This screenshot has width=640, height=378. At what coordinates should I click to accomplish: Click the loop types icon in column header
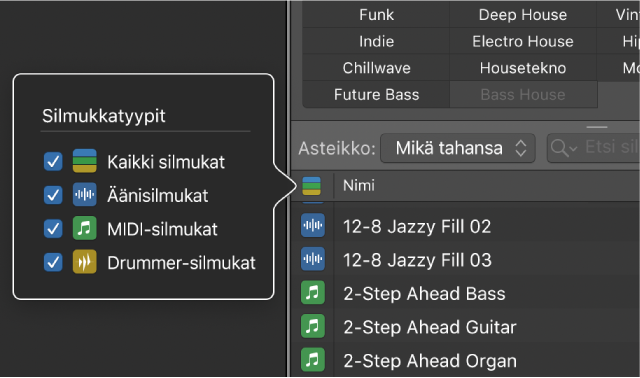311,186
